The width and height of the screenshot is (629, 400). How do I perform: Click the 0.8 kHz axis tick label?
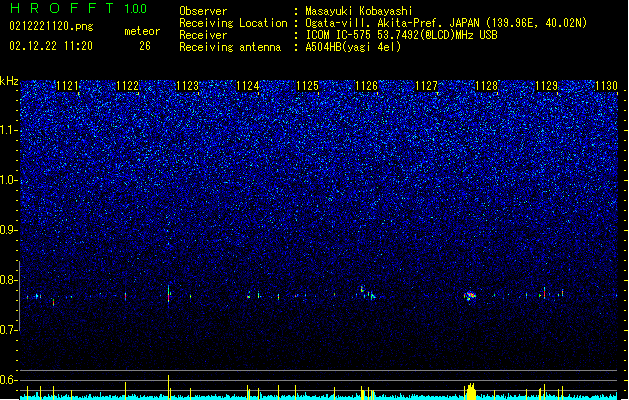click(x=9, y=280)
